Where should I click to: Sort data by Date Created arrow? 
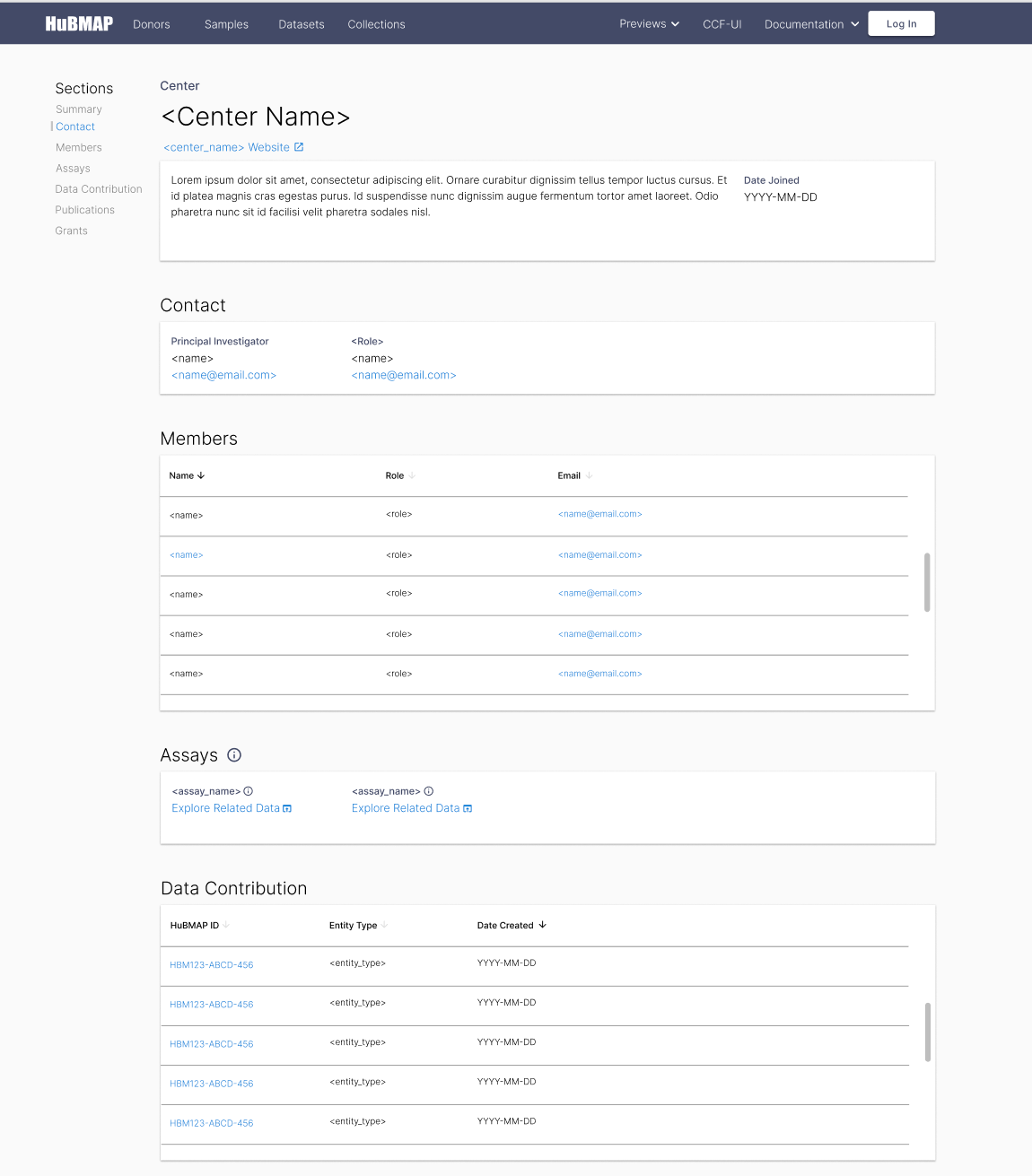pos(542,925)
